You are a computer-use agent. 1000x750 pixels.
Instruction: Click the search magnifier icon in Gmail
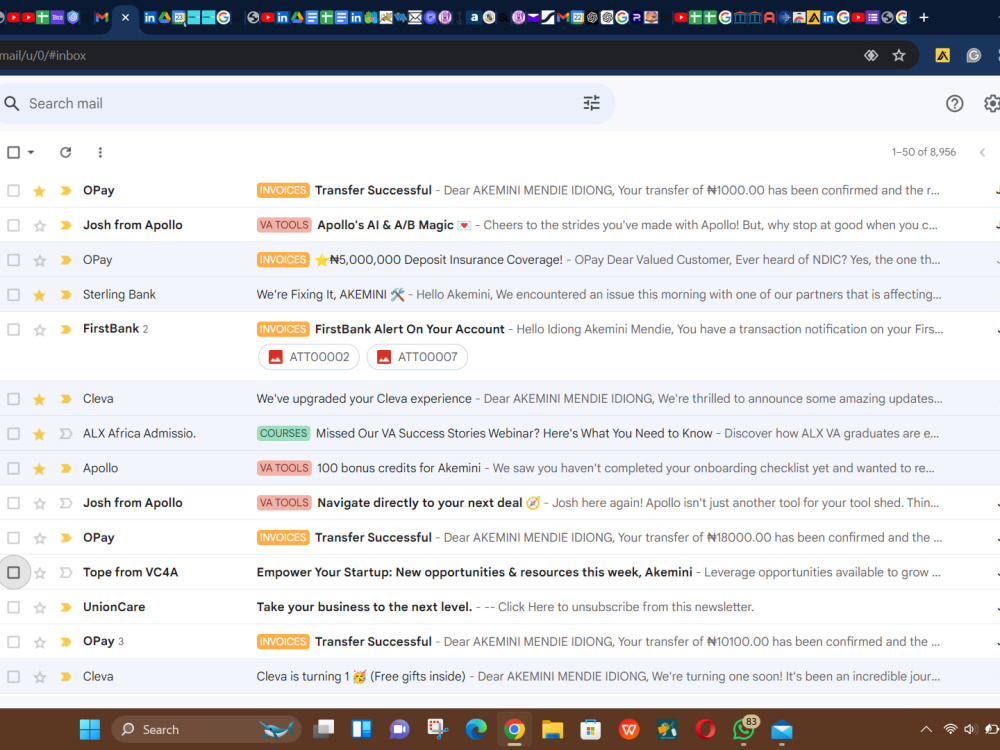click(x=11, y=103)
